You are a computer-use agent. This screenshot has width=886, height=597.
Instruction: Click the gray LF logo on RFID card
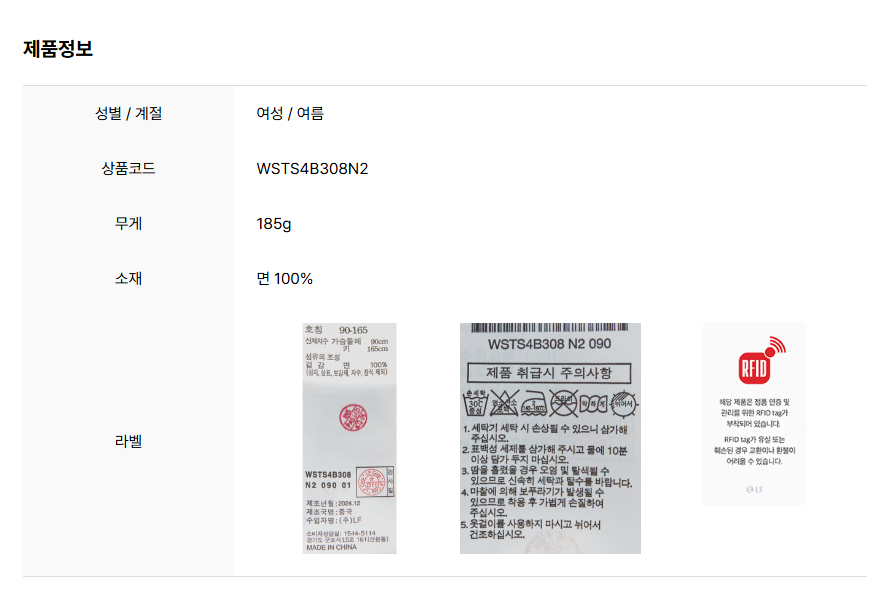[754, 490]
